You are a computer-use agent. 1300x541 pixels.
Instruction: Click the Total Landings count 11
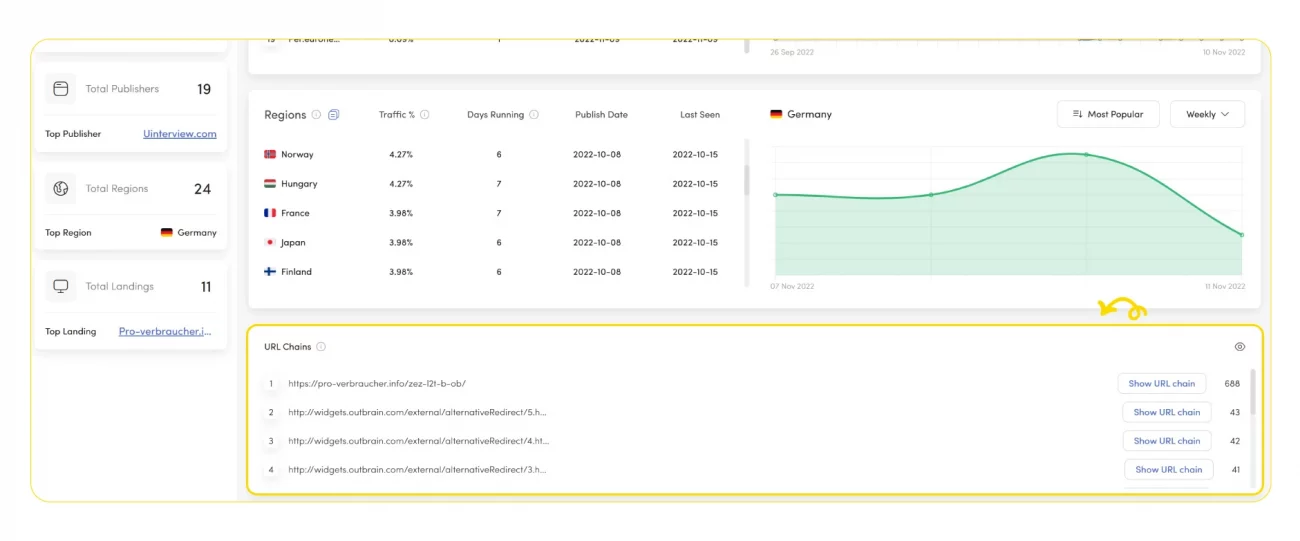pyautogui.click(x=206, y=287)
